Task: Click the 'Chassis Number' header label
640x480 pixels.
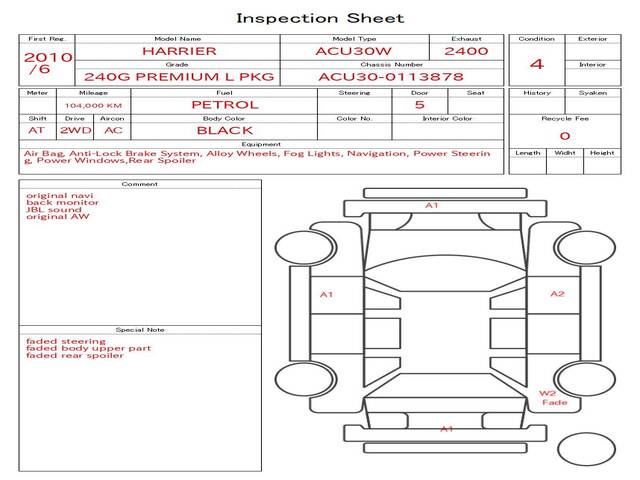Action: (x=391, y=64)
